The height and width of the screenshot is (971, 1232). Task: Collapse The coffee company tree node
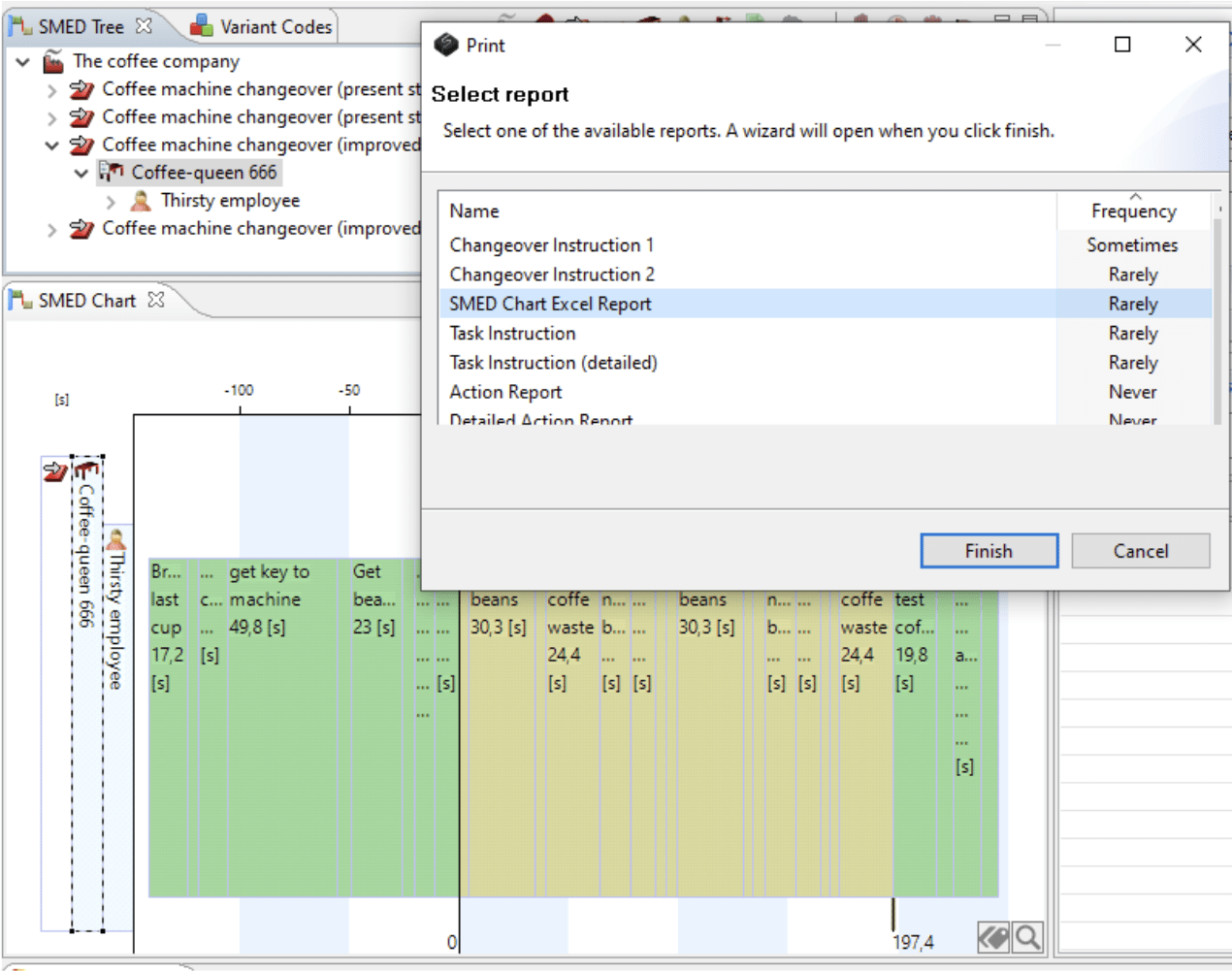23,62
